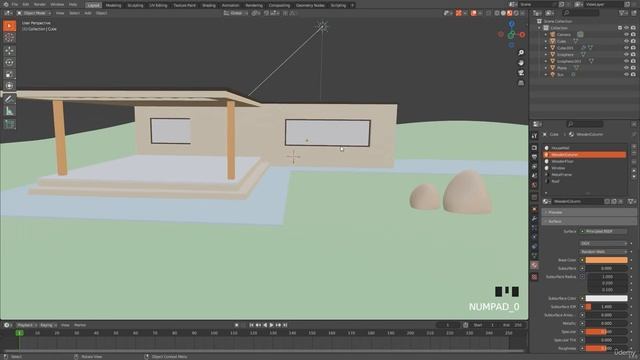Image resolution: width=640 pixels, height=360 pixels.
Task: Open the File menu
Action: (15, 4)
